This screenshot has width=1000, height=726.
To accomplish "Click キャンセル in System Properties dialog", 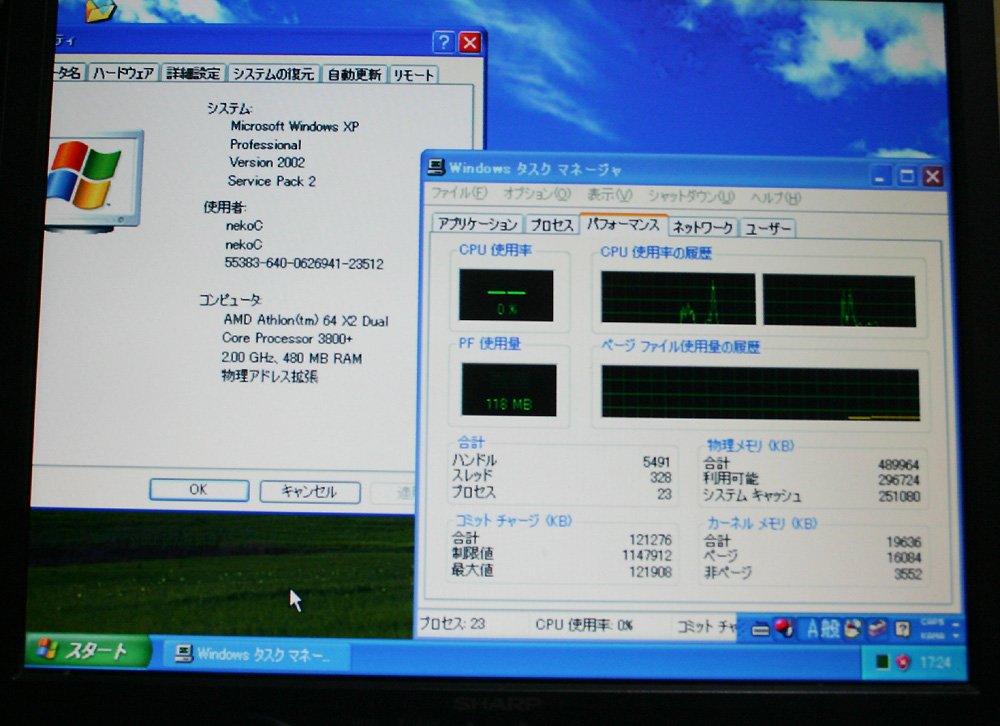I will (309, 491).
